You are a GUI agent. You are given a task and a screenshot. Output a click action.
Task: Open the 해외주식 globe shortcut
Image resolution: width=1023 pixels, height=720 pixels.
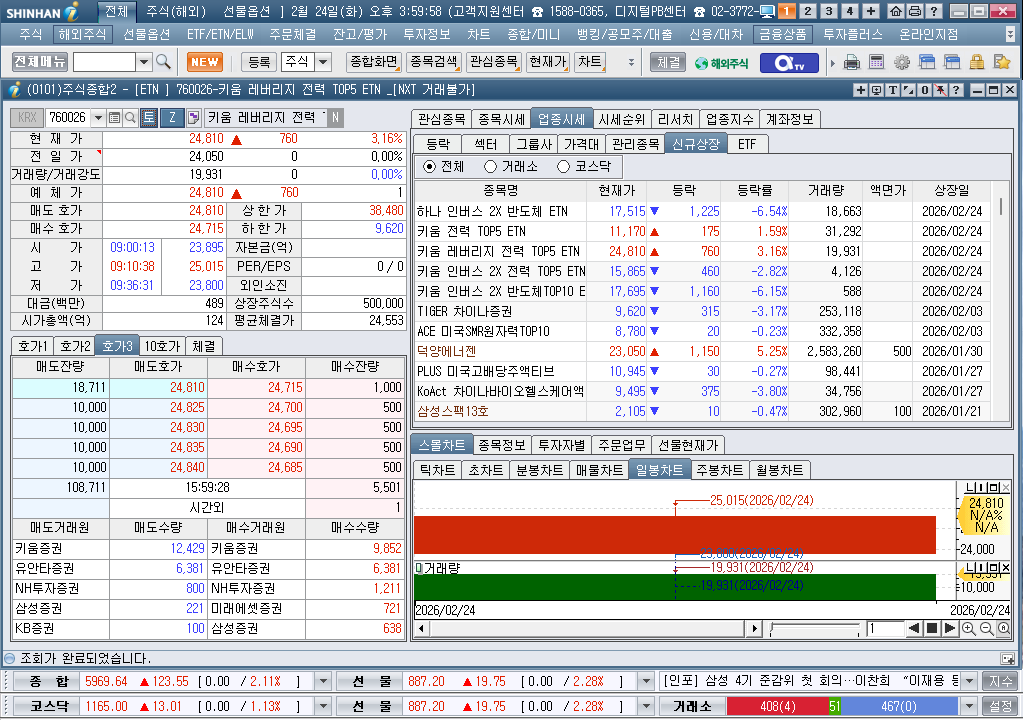(721, 63)
